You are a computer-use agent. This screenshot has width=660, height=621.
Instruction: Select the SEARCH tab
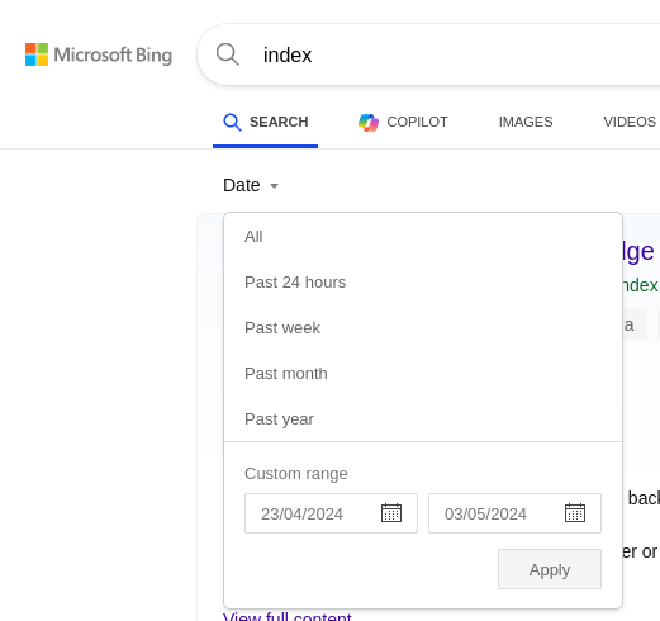click(x=266, y=122)
